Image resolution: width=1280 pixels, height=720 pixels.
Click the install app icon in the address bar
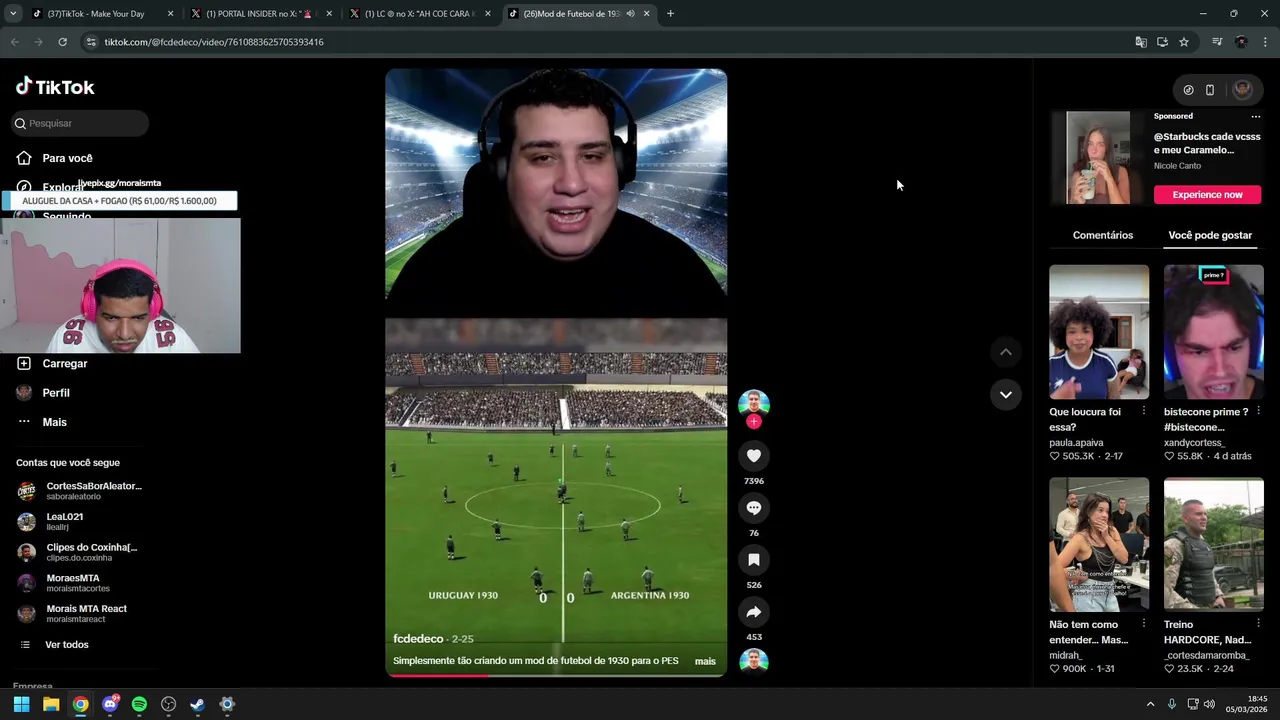1162,42
